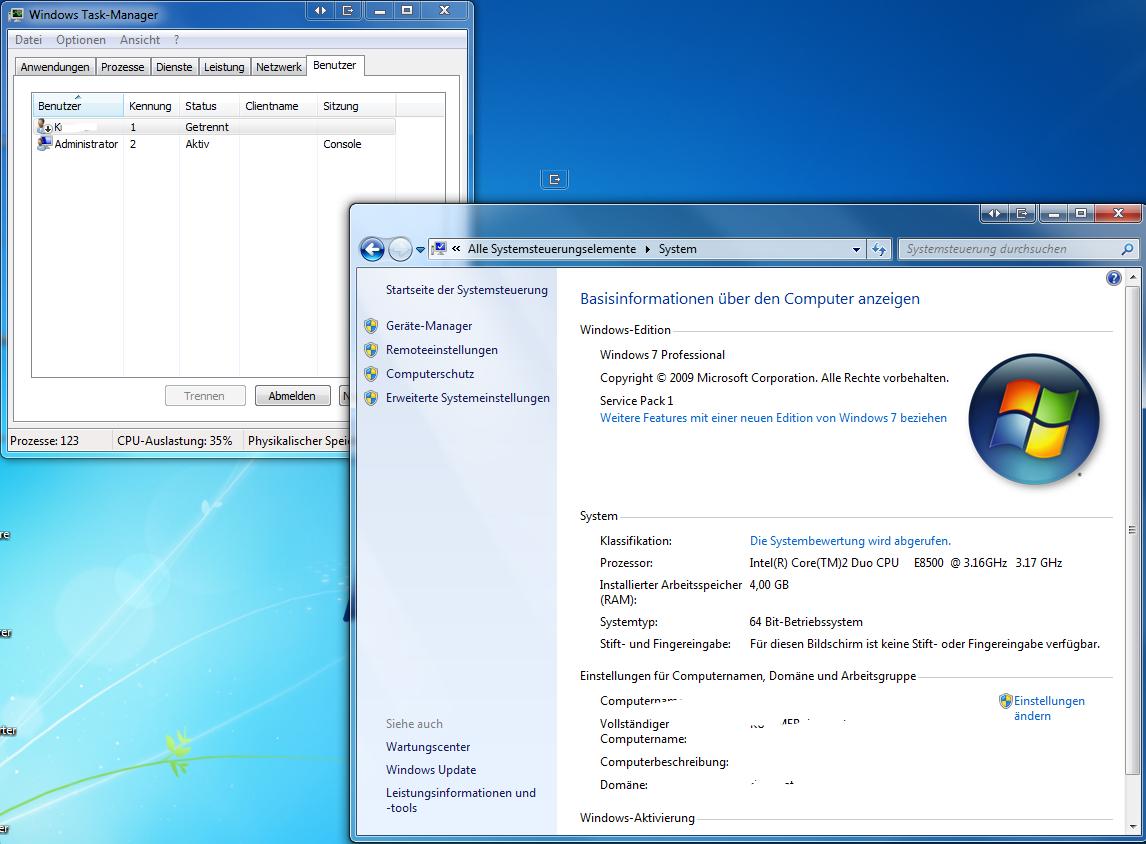The image size is (1146, 844).
Task: Click the shield icon next to Computerschutz
Action: coord(371,374)
